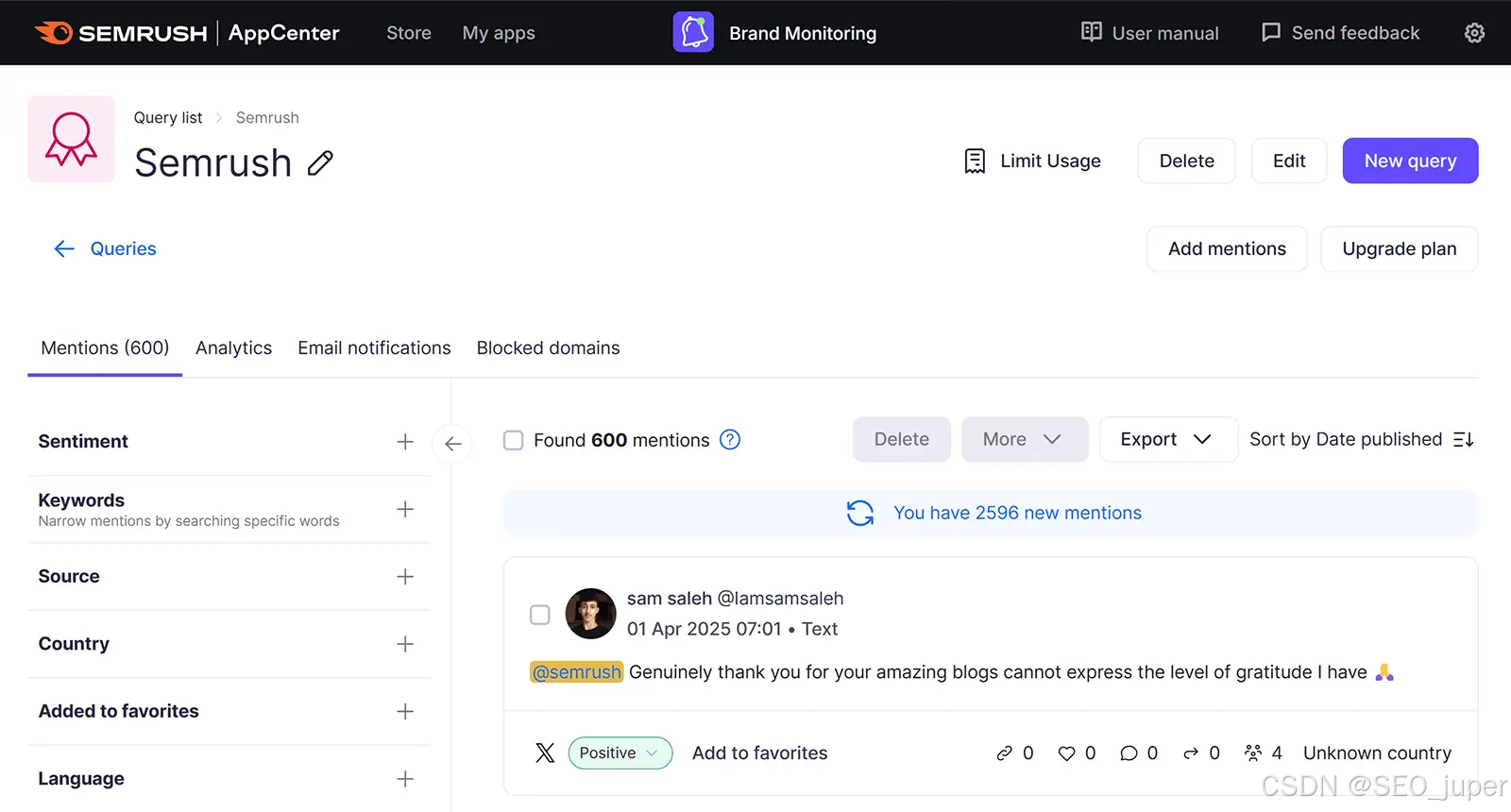Click the pink award ribbon query icon
Image resolution: width=1511 pixels, height=812 pixels.
point(71,139)
